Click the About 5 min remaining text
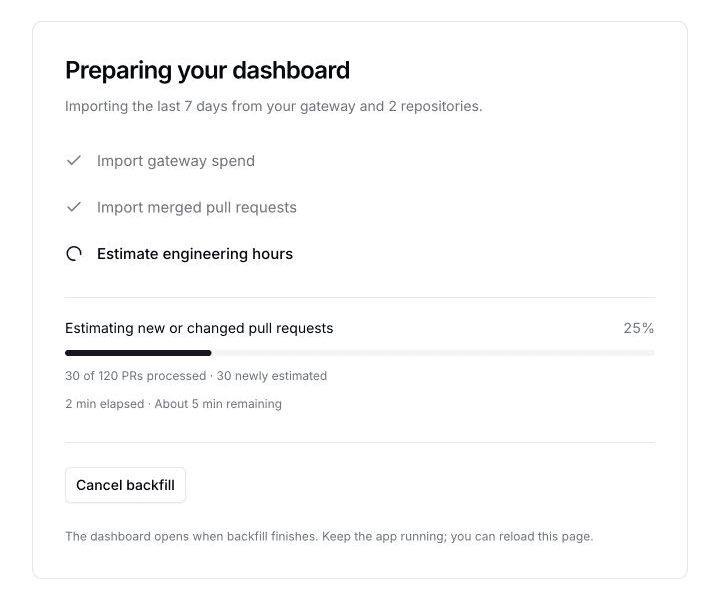 tap(218, 404)
